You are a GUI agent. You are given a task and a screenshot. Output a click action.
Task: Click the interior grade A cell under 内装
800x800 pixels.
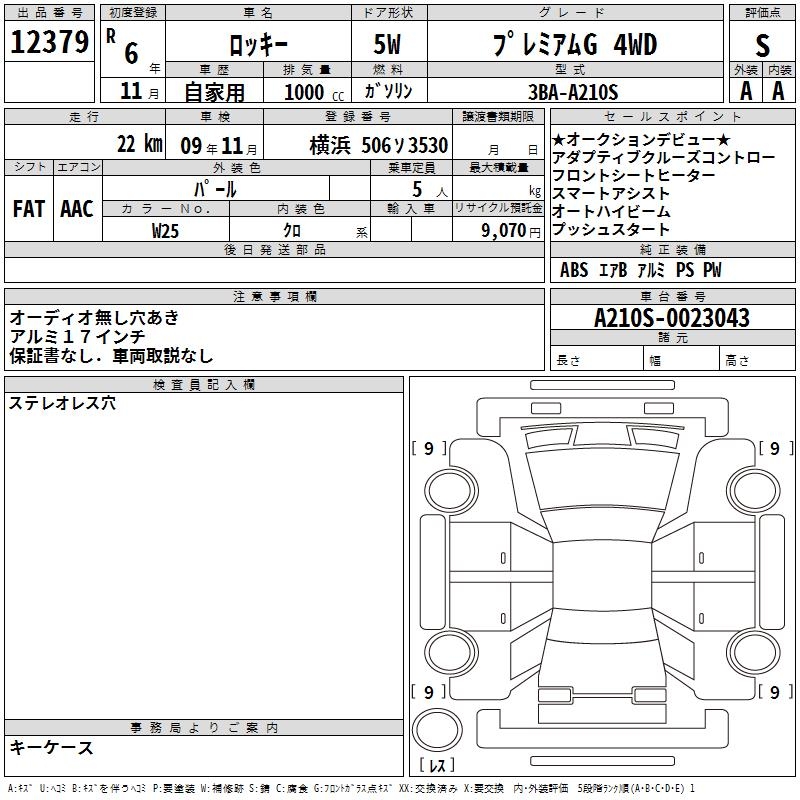(x=779, y=90)
